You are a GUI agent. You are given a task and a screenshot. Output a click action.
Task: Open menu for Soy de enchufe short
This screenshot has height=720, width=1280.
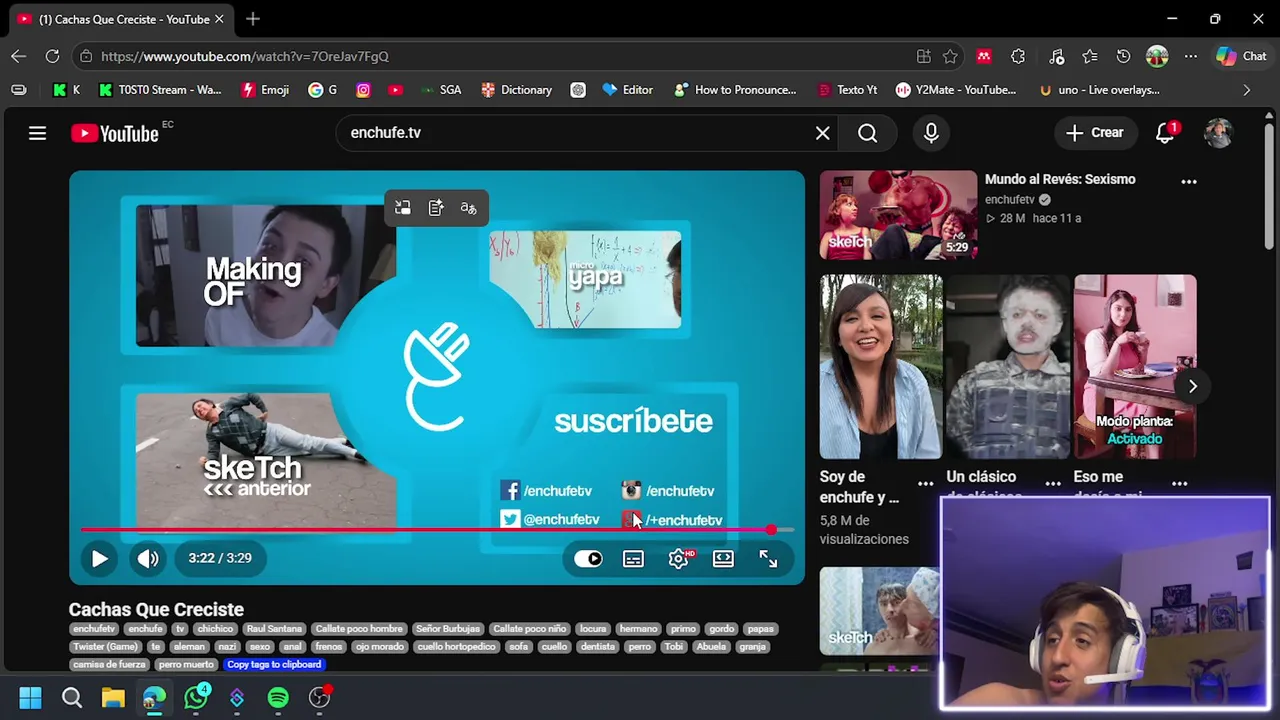click(x=926, y=484)
